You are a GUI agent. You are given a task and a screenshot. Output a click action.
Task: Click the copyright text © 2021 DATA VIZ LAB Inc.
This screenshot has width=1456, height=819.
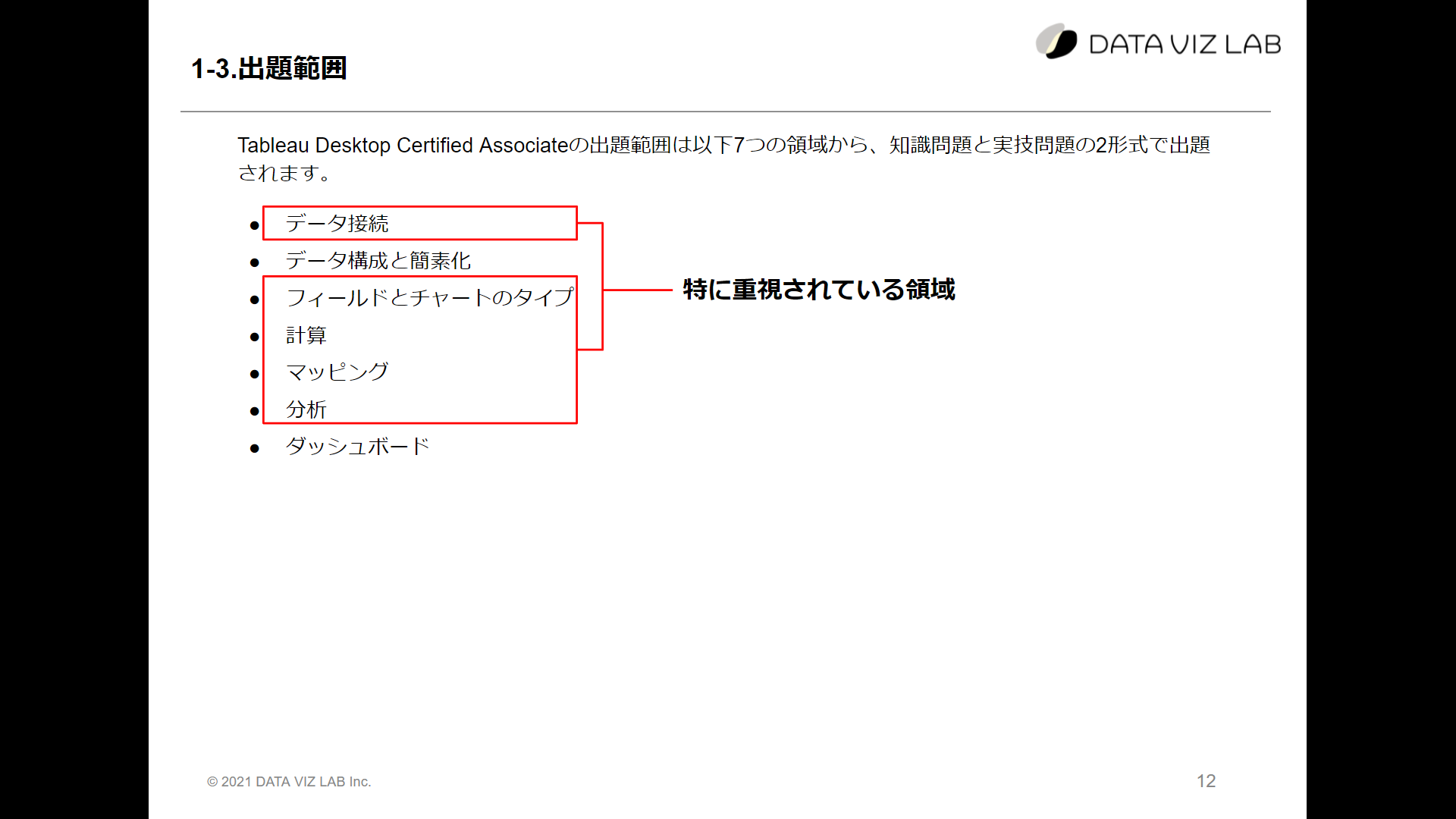[289, 782]
